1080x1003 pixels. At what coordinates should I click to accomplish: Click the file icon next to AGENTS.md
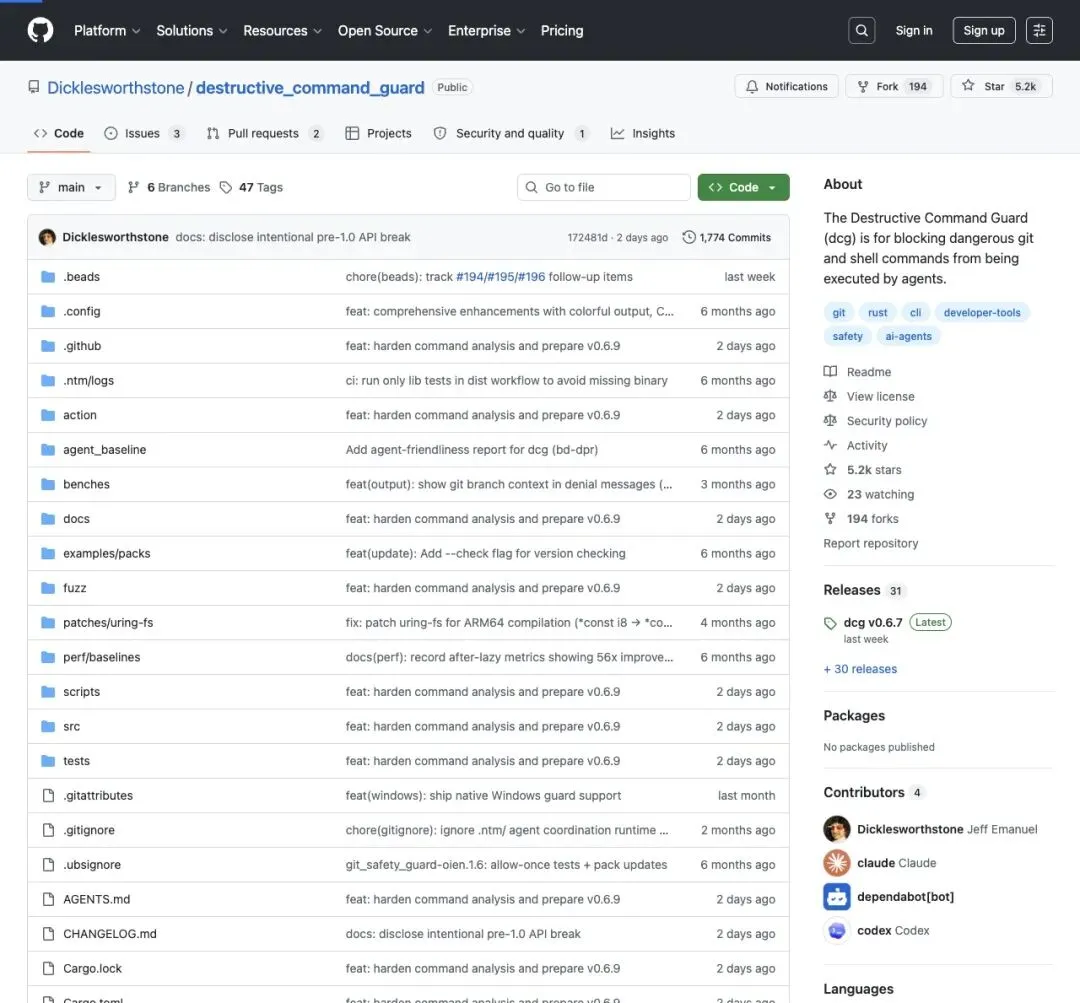(x=48, y=899)
